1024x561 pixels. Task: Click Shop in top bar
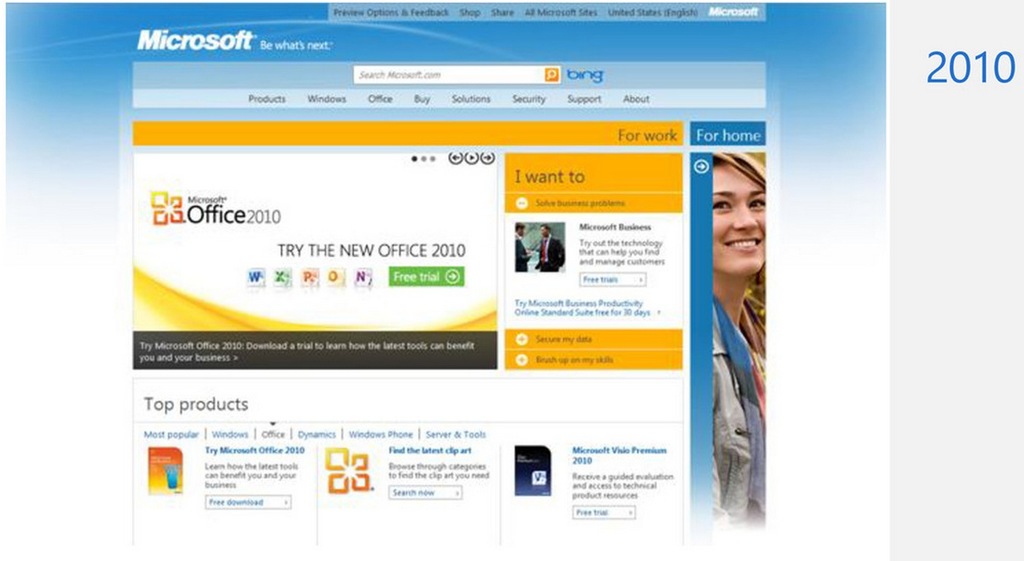click(x=470, y=12)
